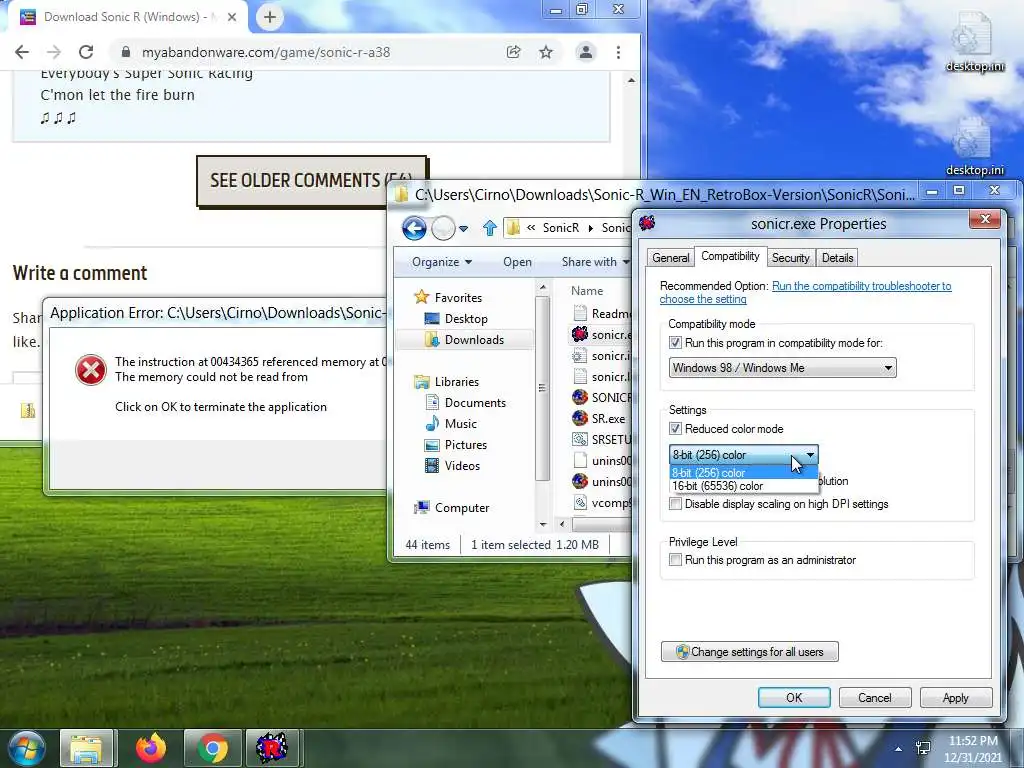Bookmark this page with star icon
This screenshot has width=1024, height=768.
point(546,52)
